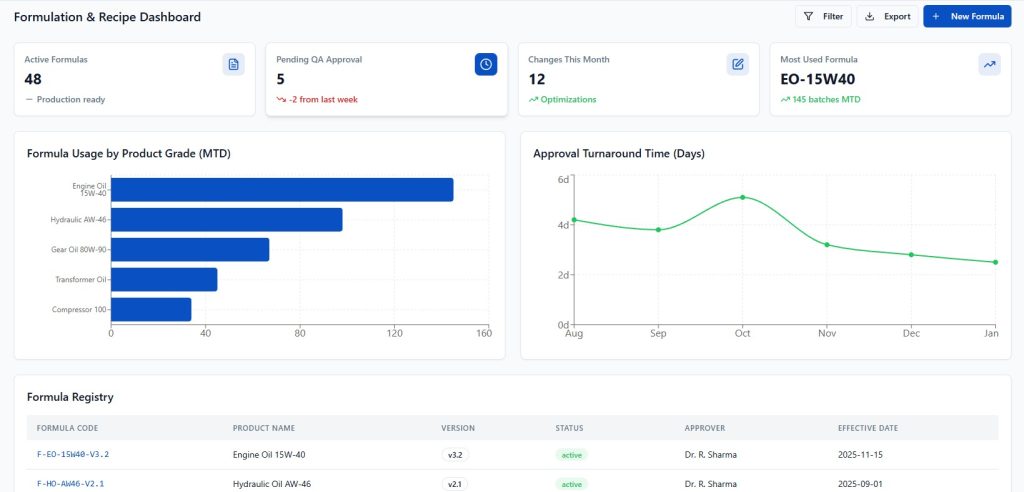Click the document icon on Active Formulas card
Screen dimensions: 1024x492
pos(233,65)
